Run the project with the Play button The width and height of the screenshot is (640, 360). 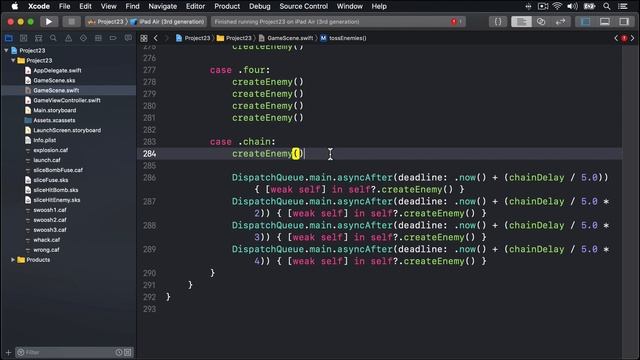click(x=49, y=22)
